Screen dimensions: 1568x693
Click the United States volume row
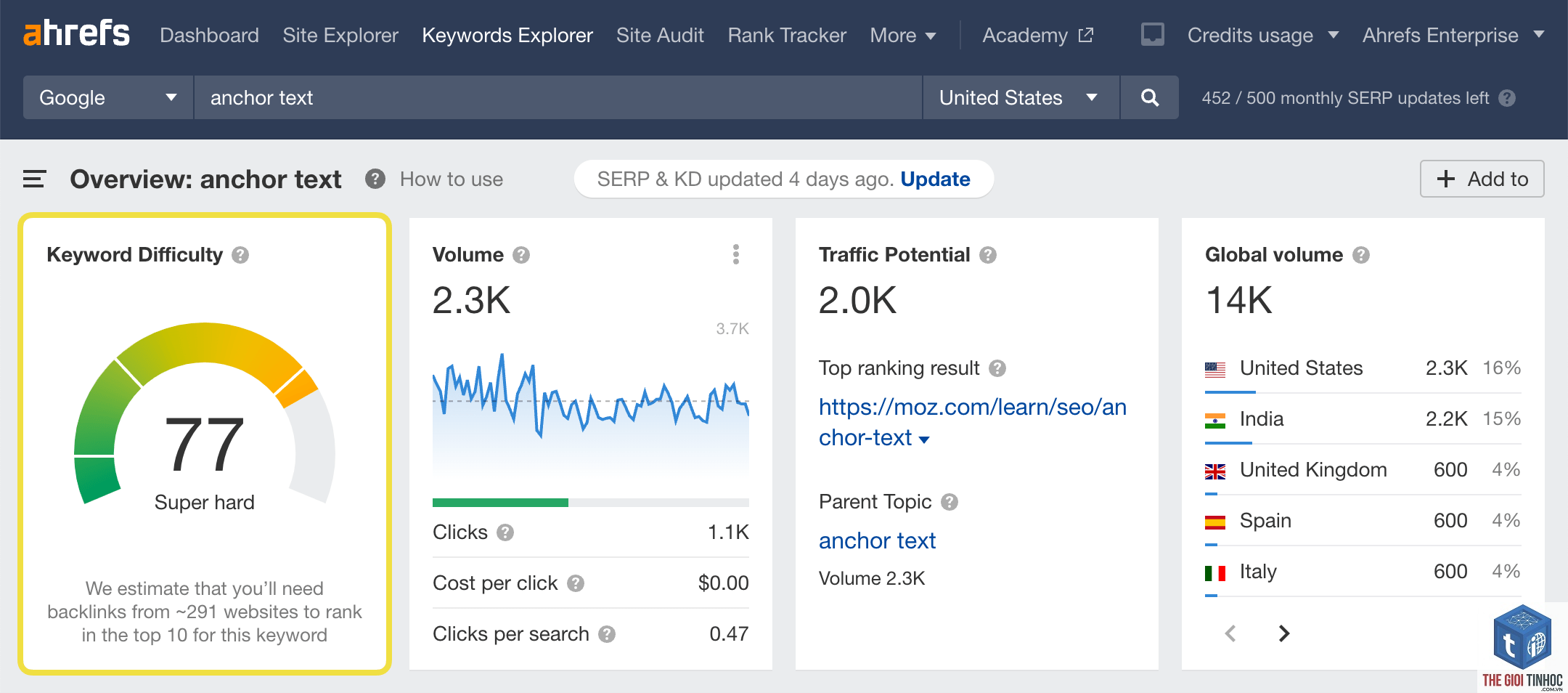[1363, 368]
